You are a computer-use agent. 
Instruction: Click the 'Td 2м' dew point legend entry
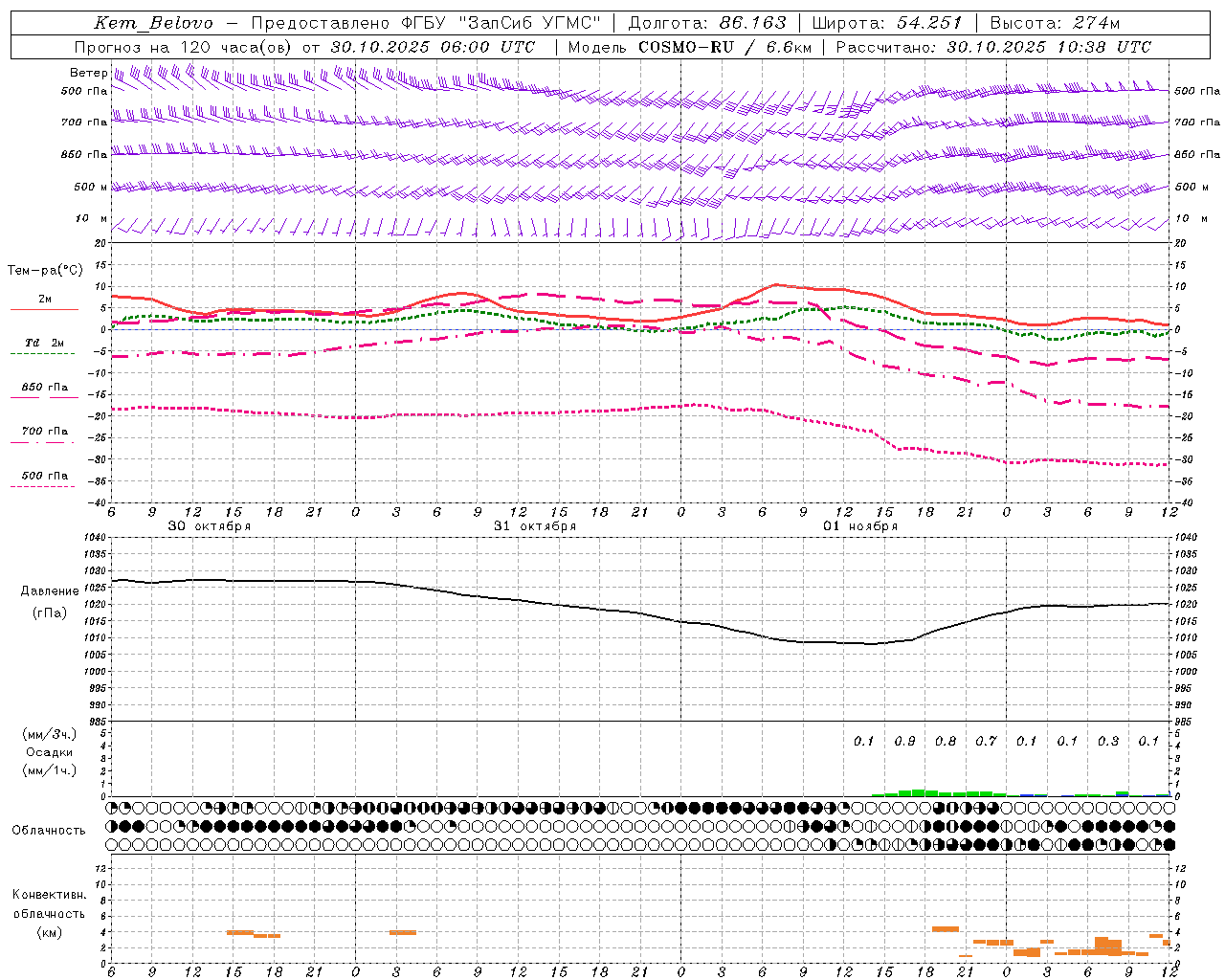tap(44, 343)
